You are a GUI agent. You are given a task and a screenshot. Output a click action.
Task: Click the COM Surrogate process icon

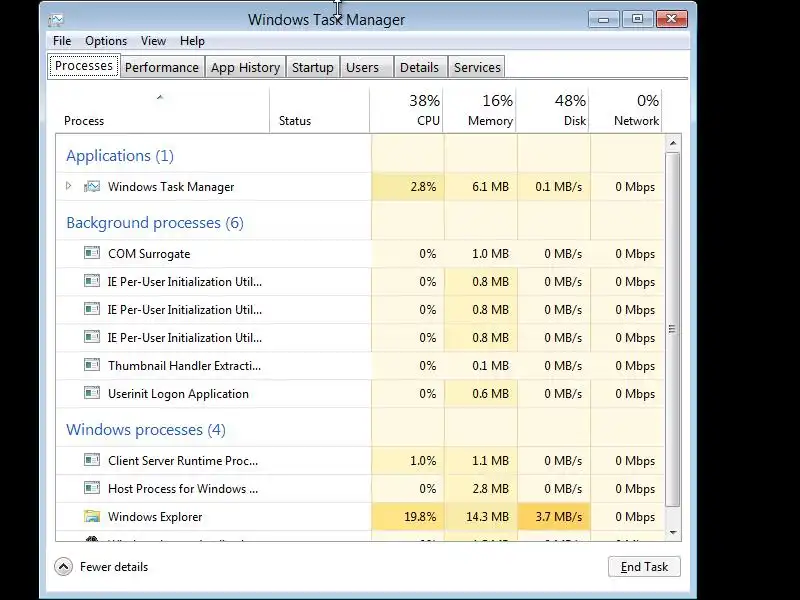92,253
